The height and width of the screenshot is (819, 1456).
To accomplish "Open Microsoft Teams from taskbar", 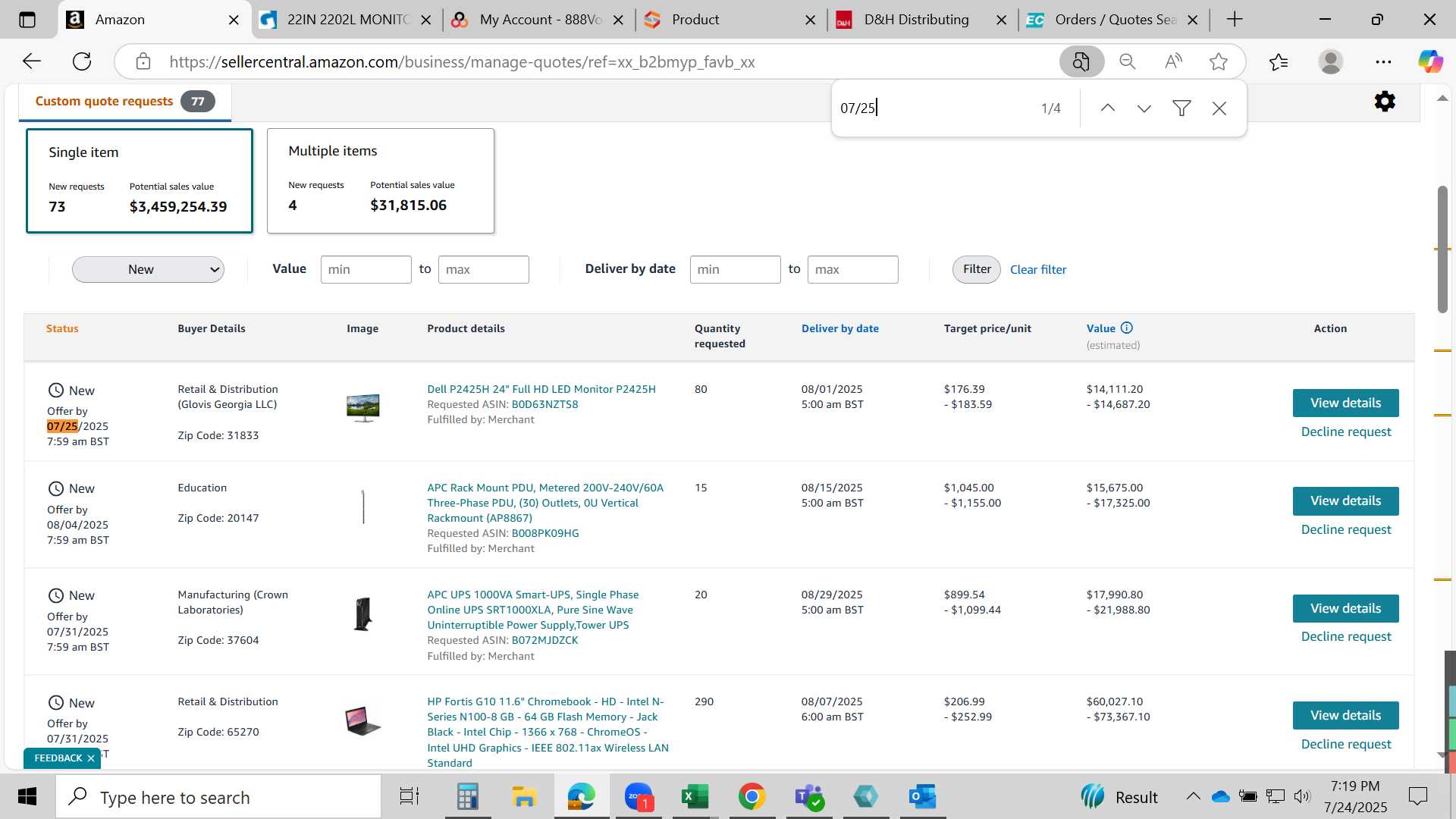I will (x=808, y=797).
